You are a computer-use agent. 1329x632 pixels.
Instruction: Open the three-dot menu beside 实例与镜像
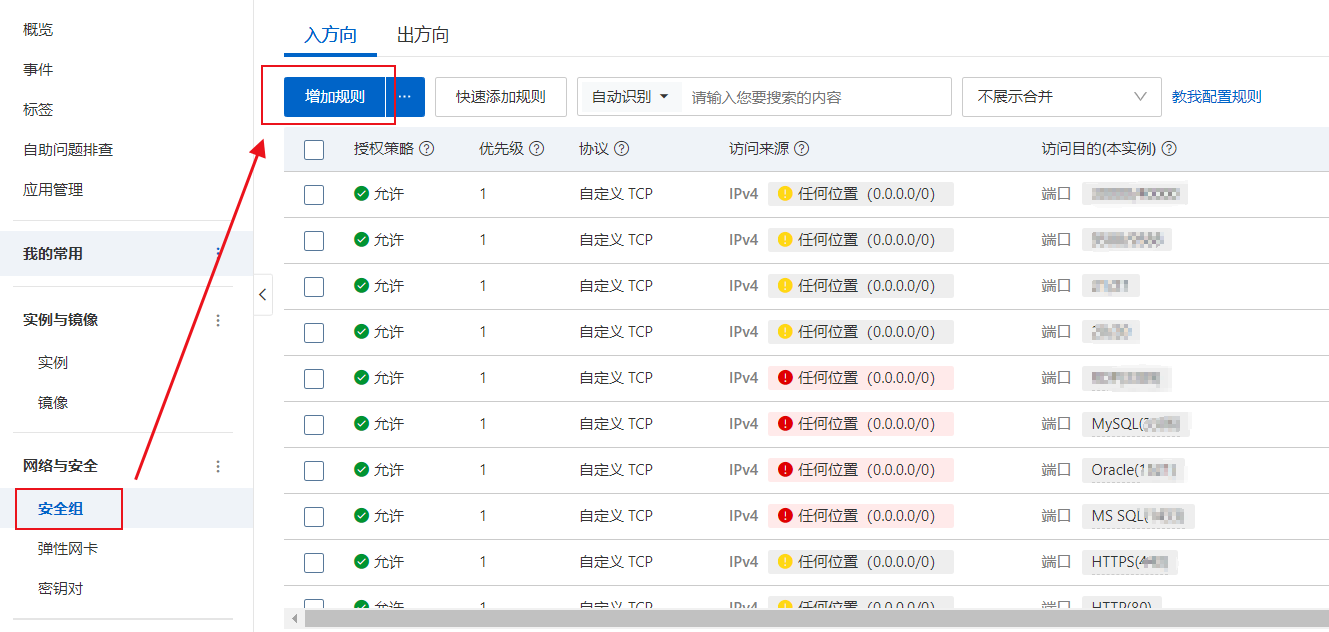tap(219, 320)
